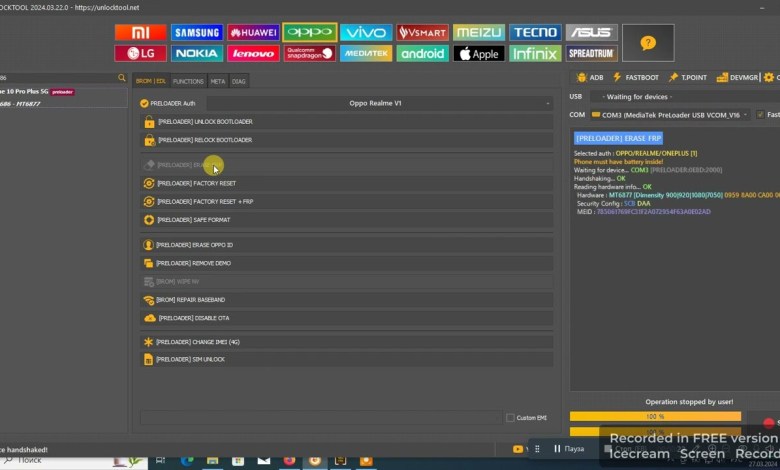The image size is (780, 470).
Task: Switch to the FUNCTIONS tab
Action: (x=188, y=81)
